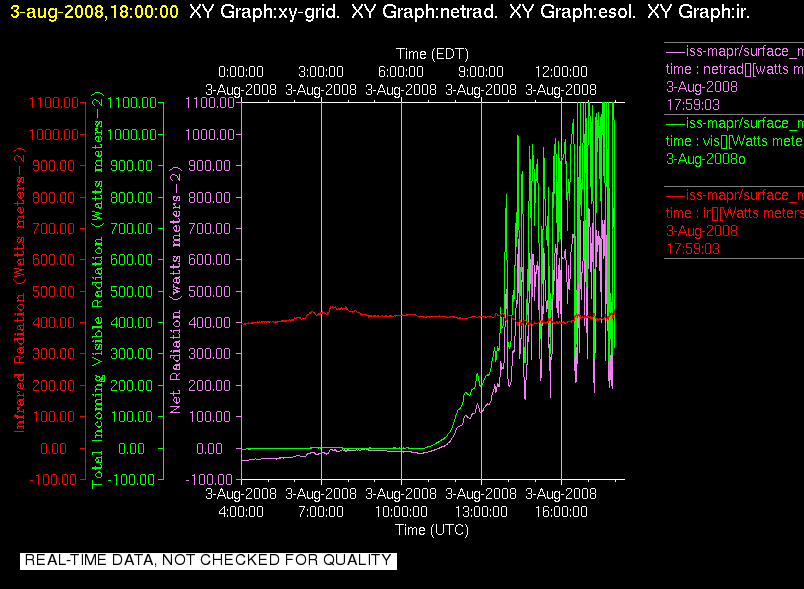Click the Time (EDT) axis label
The height and width of the screenshot is (589, 804).
(x=432, y=54)
